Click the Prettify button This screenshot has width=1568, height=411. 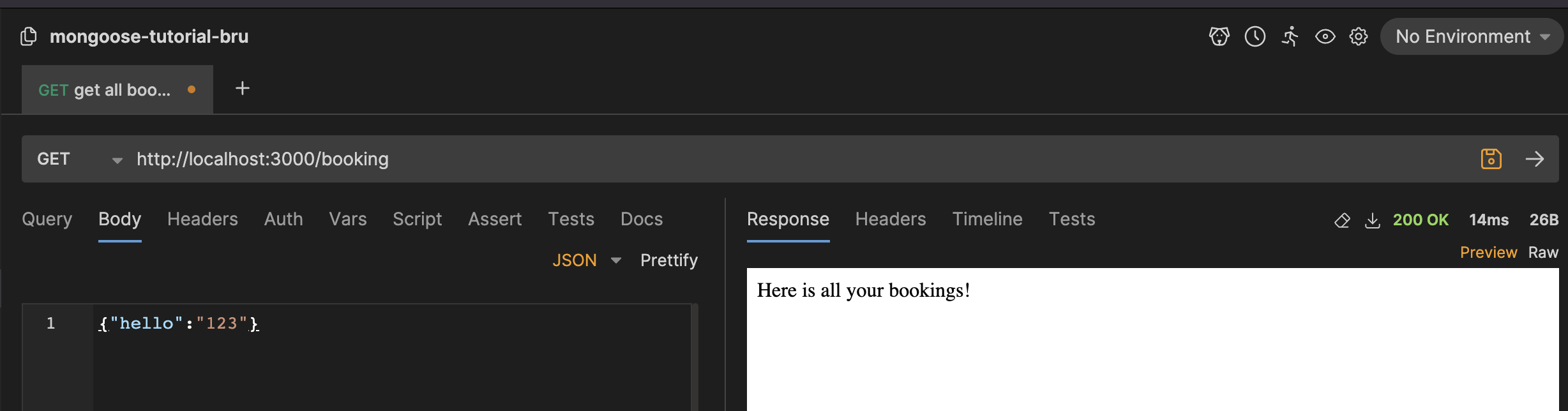pyautogui.click(x=669, y=260)
